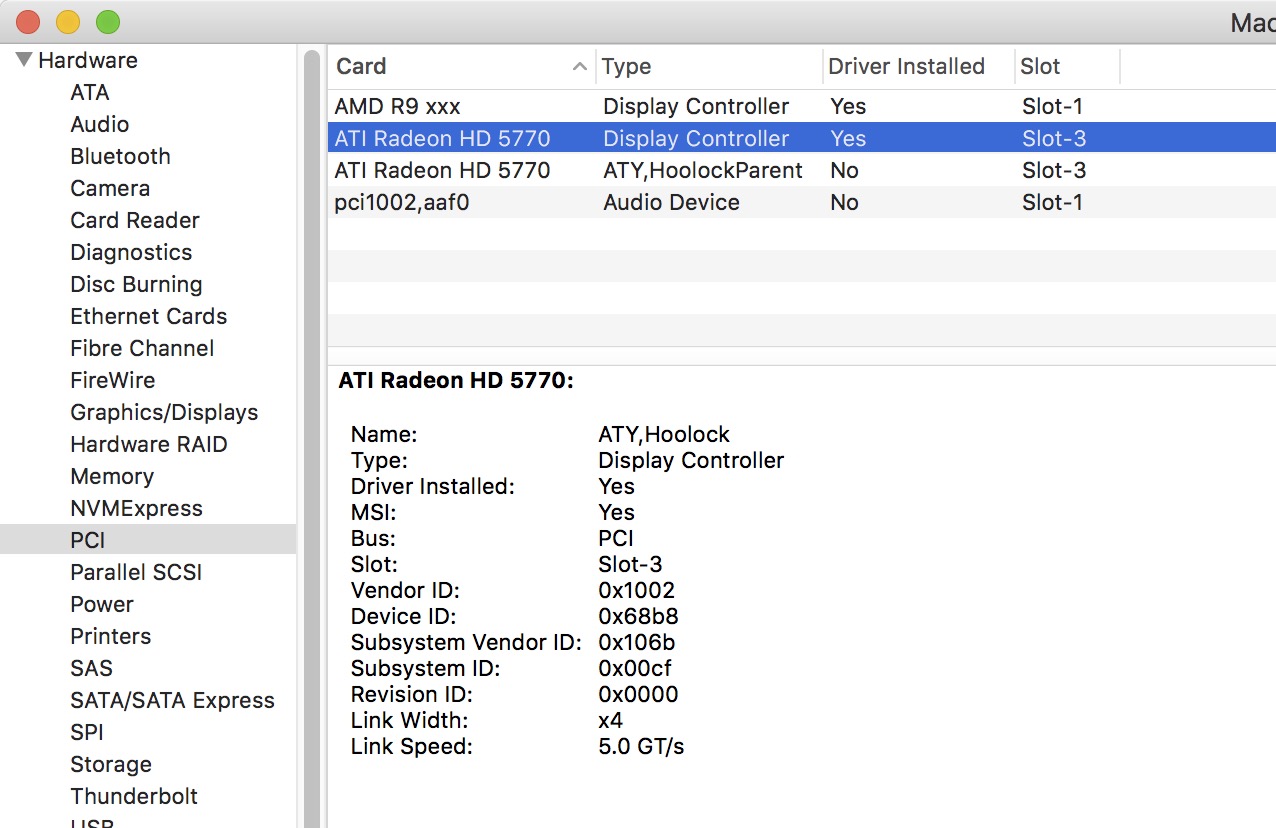The width and height of the screenshot is (1276, 828).
Task: Open the Parallel SCSI section
Action: [x=136, y=572]
